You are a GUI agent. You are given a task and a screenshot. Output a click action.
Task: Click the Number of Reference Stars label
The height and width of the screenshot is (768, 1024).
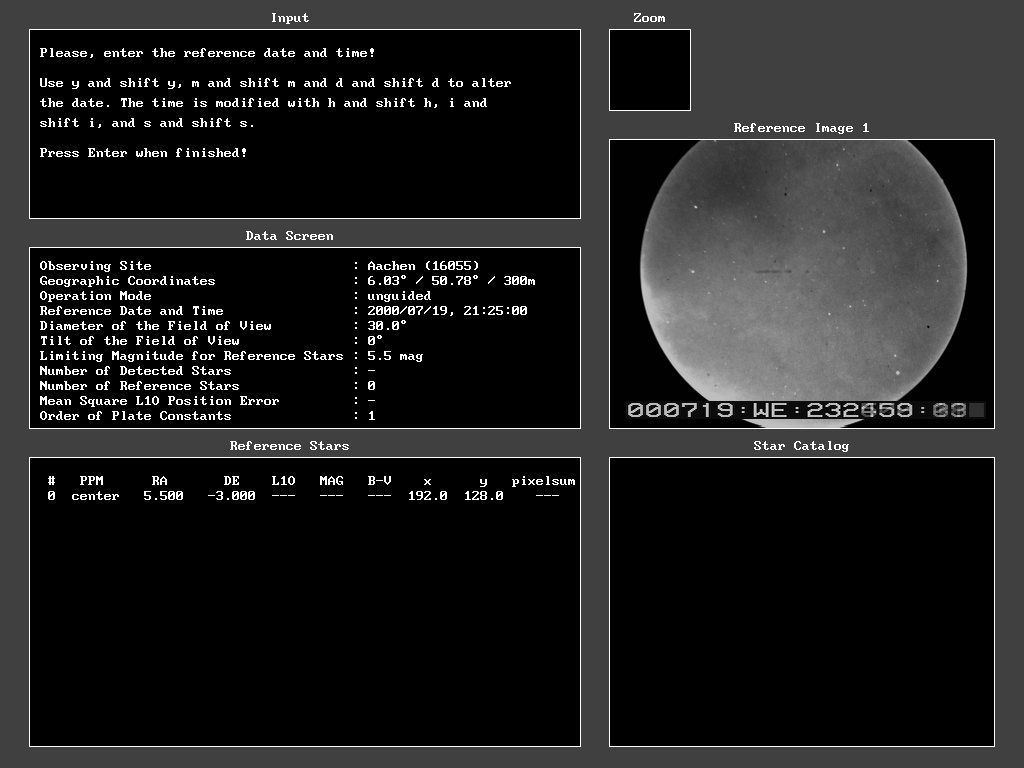(x=139, y=386)
